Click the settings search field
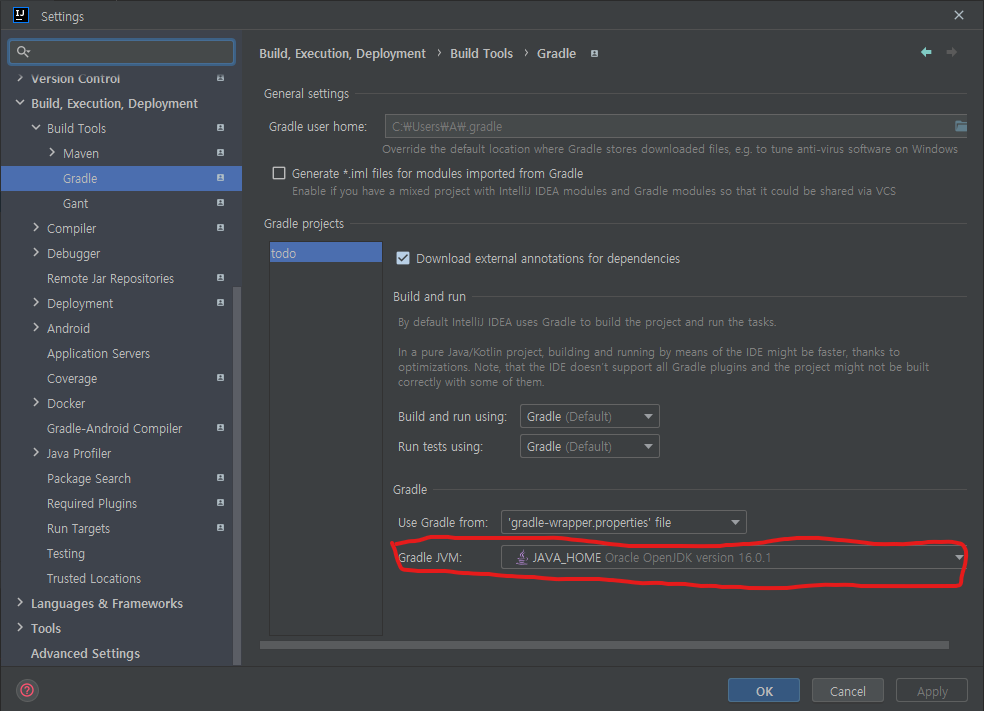The height and width of the screenshot is (711, 984). [x=122, y=51]
